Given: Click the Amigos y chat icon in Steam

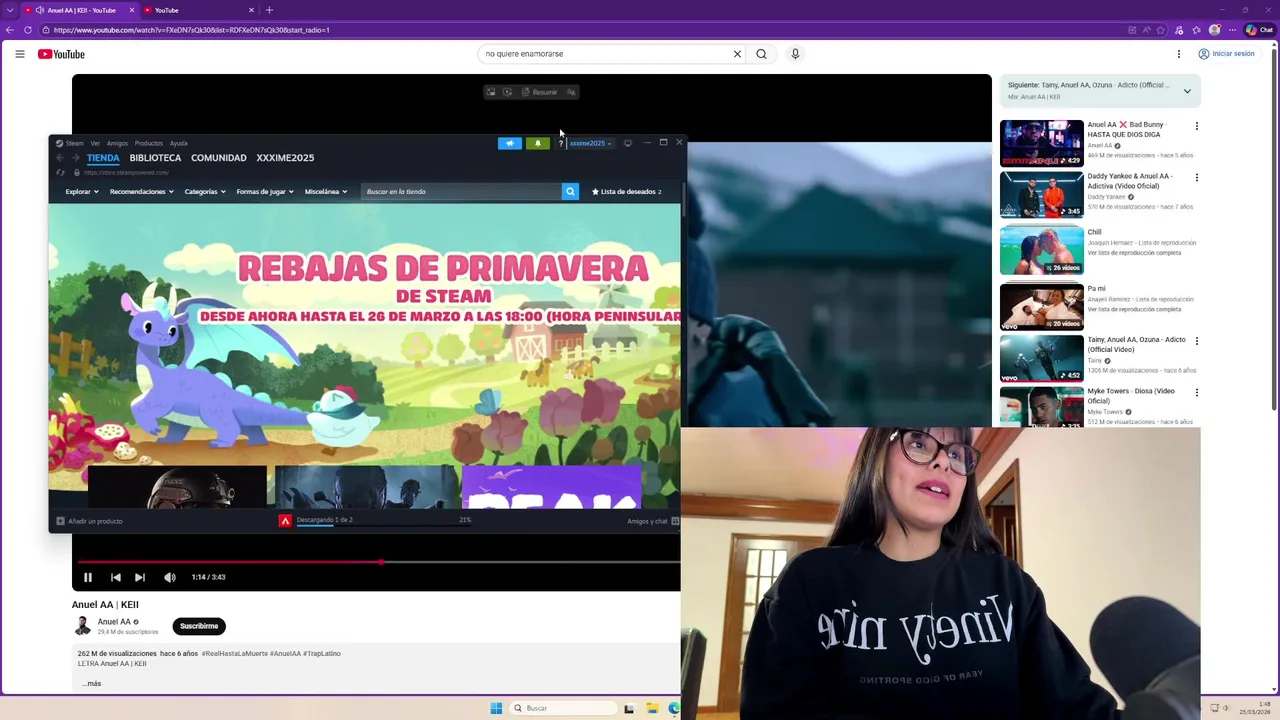Looking at the screenshot, I should (x=675, y=521).
